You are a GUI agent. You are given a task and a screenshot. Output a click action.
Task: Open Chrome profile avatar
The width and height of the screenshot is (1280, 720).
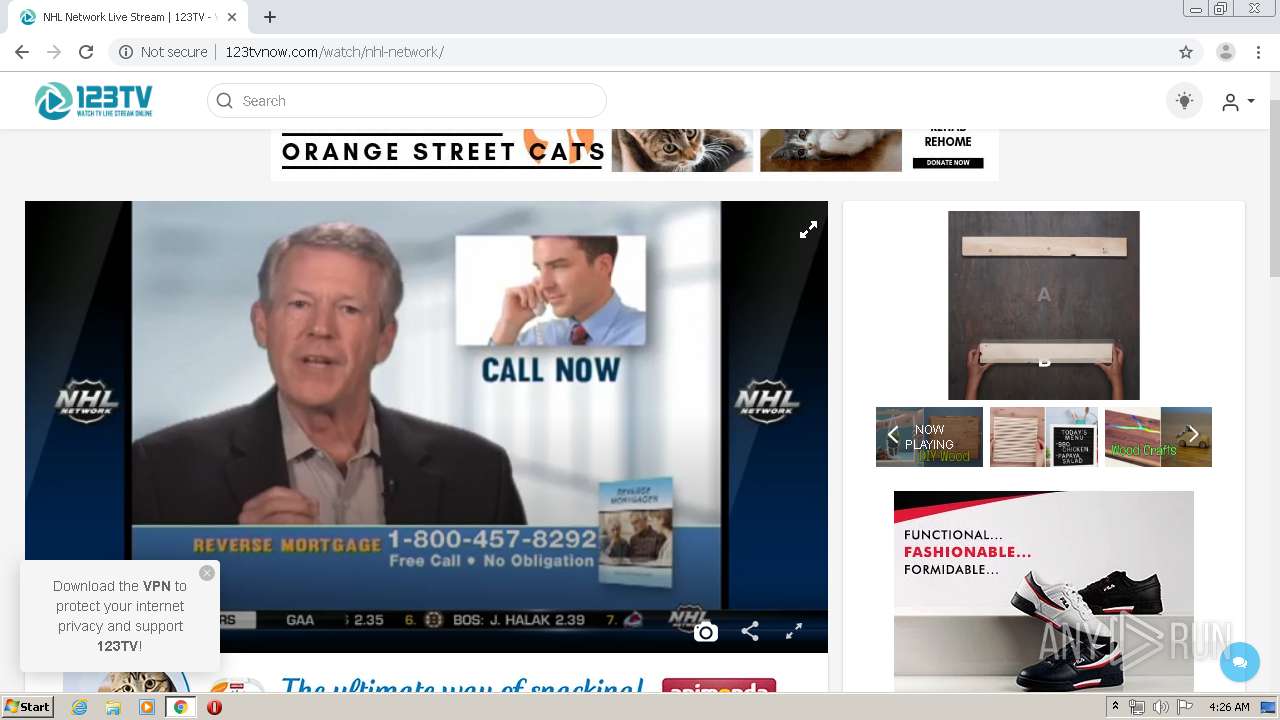(x=1226, y=52)
